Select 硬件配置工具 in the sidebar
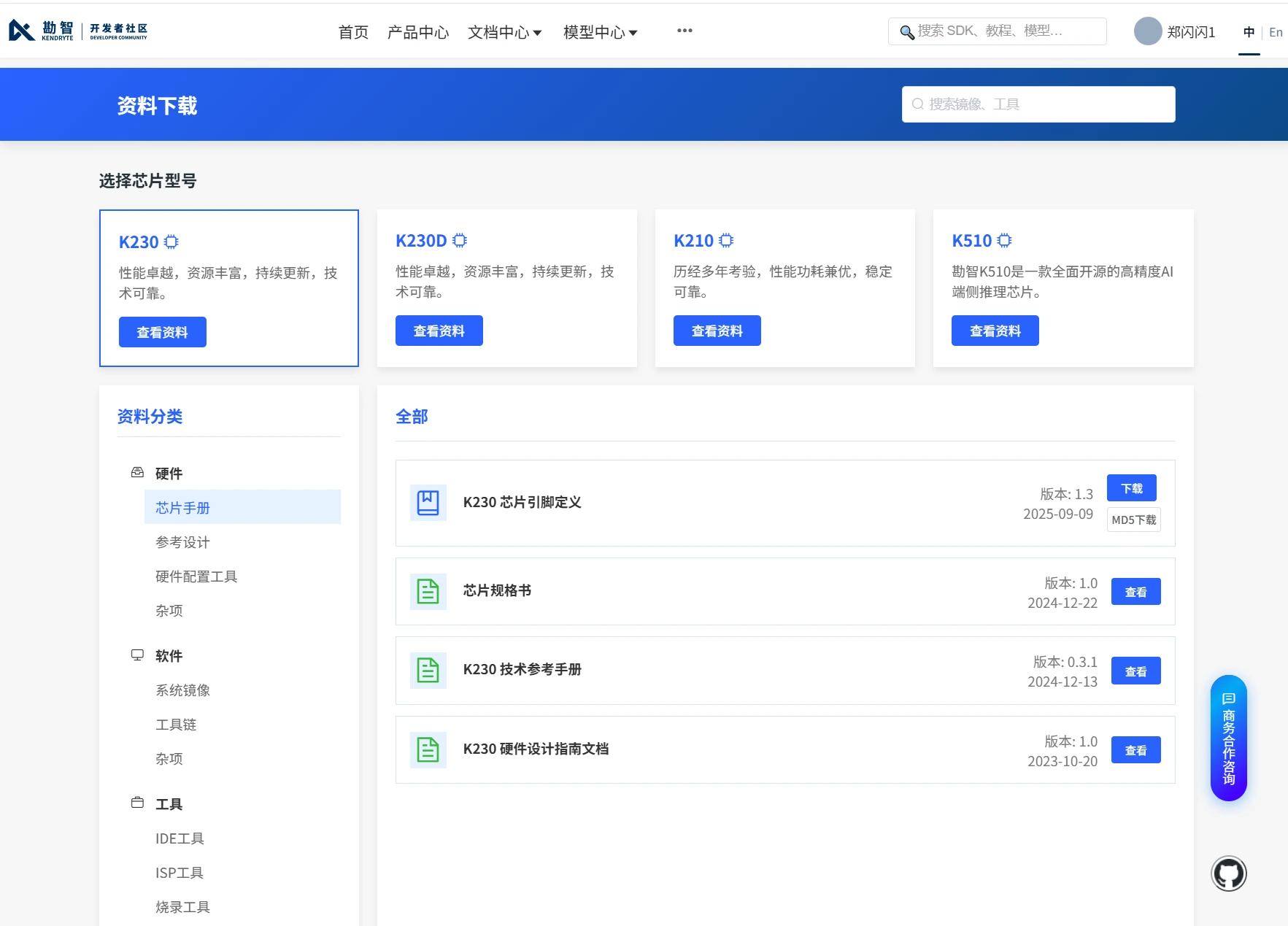The image size is (1288, 926). (x=196, y=576)
